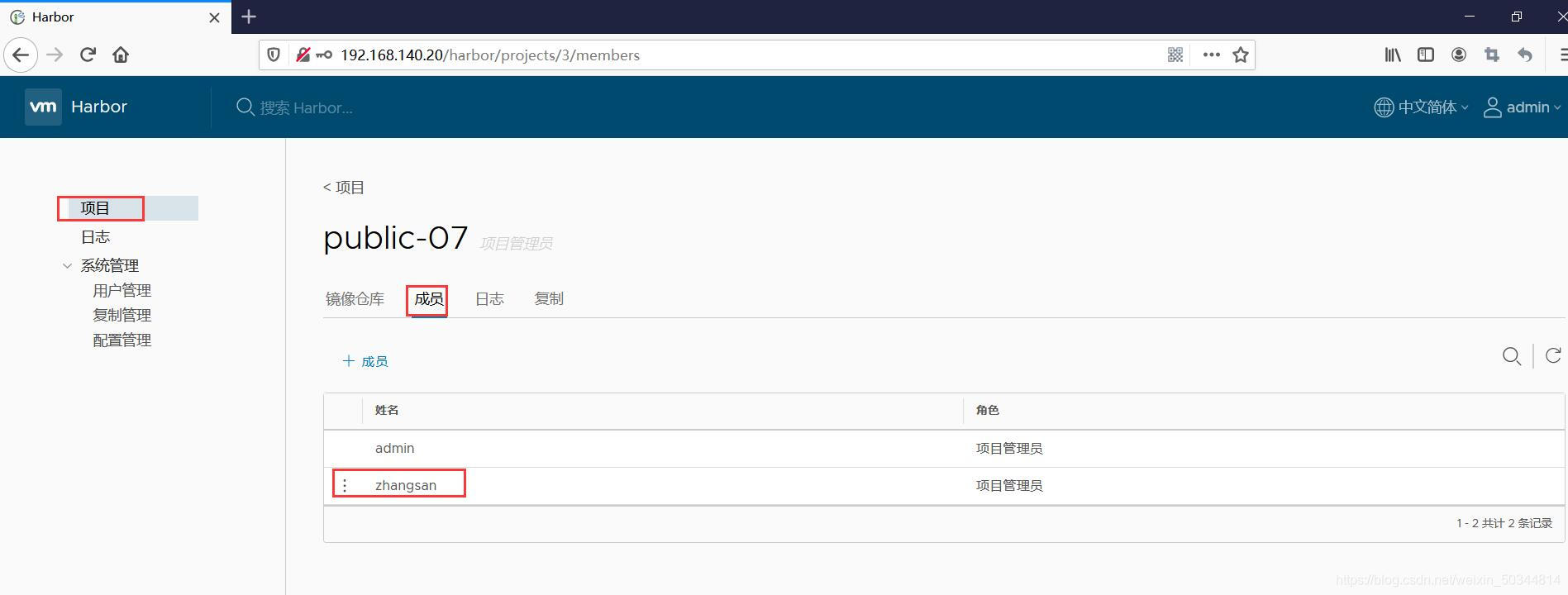Click the 1 - 2 共计 2 条记录 footer
Image resolution: width=1568 pixels, height=595 pixels.
[x=1504, y=523]
